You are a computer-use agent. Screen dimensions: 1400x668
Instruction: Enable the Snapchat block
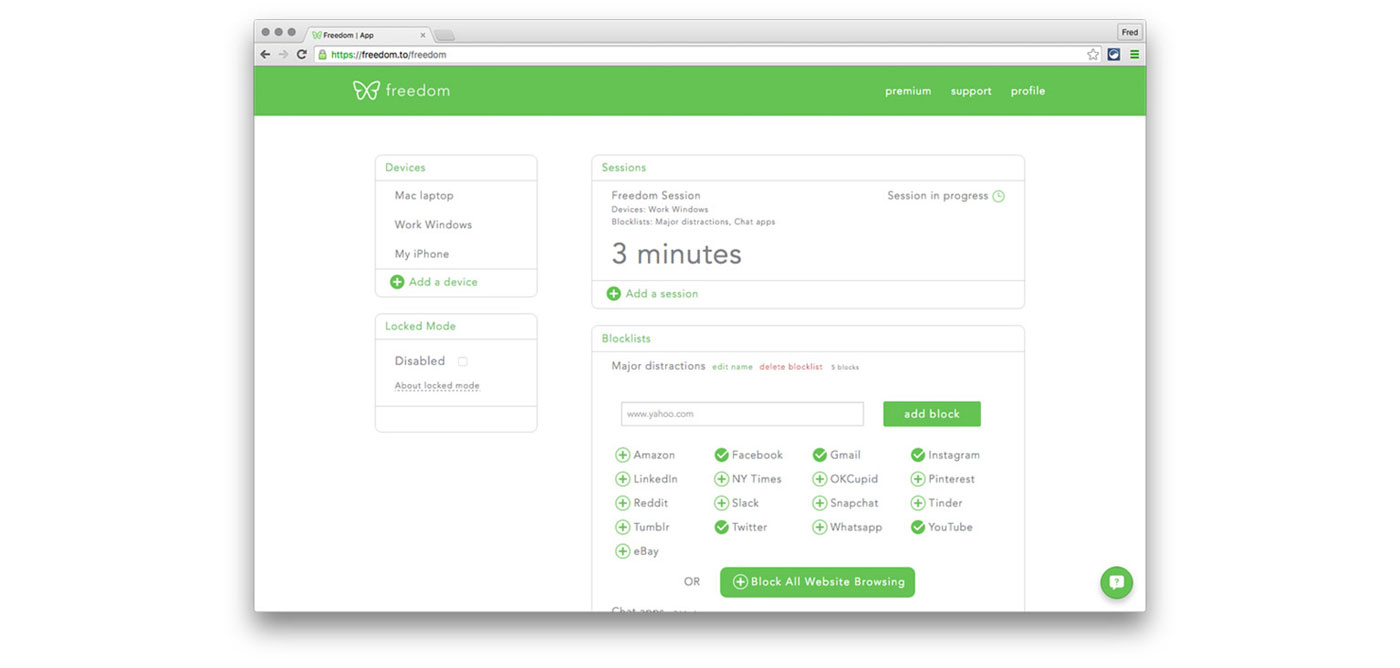tap(818, 503)
